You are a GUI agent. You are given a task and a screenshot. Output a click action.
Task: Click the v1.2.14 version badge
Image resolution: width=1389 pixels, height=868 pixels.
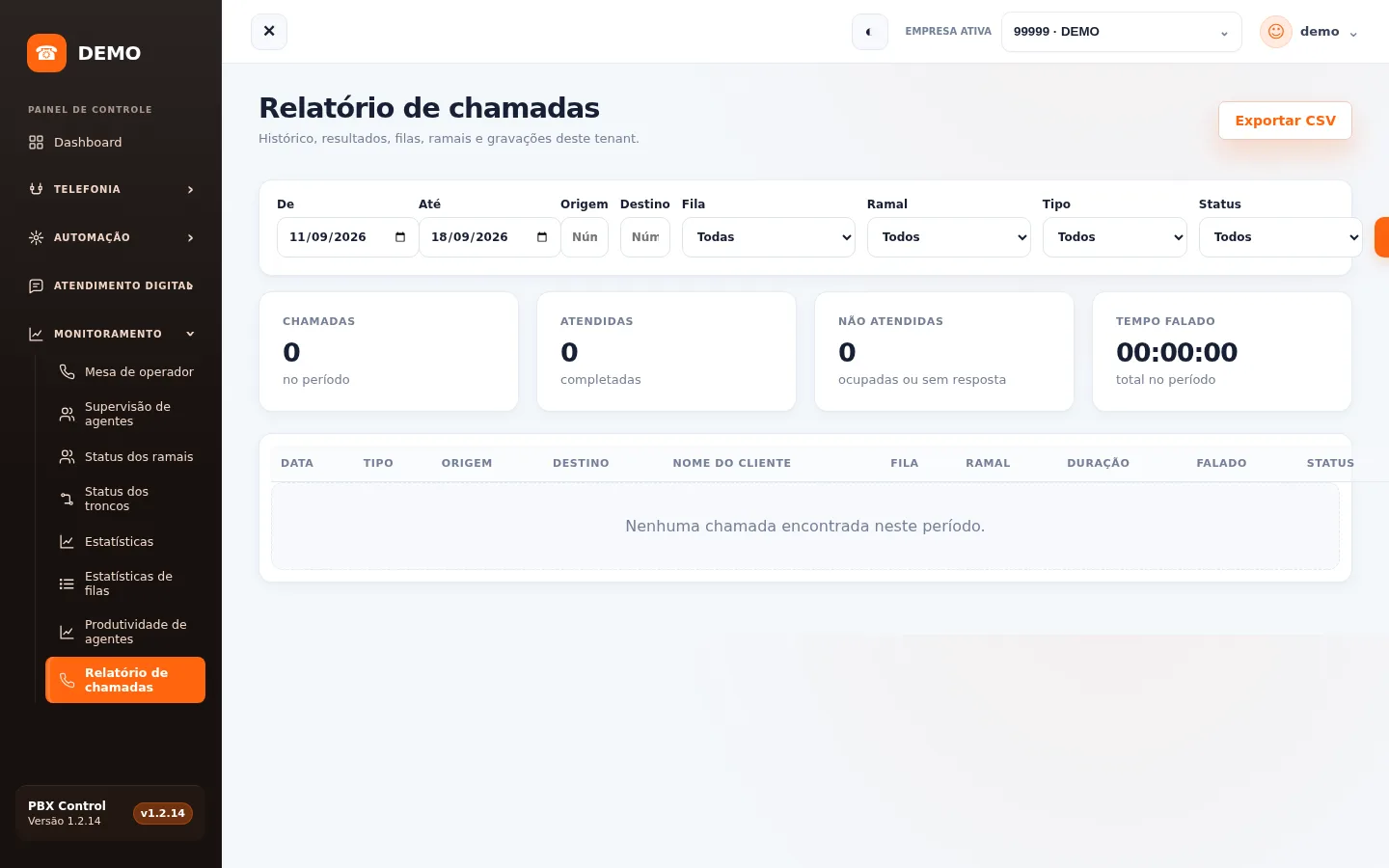click(x=163, y=813)
